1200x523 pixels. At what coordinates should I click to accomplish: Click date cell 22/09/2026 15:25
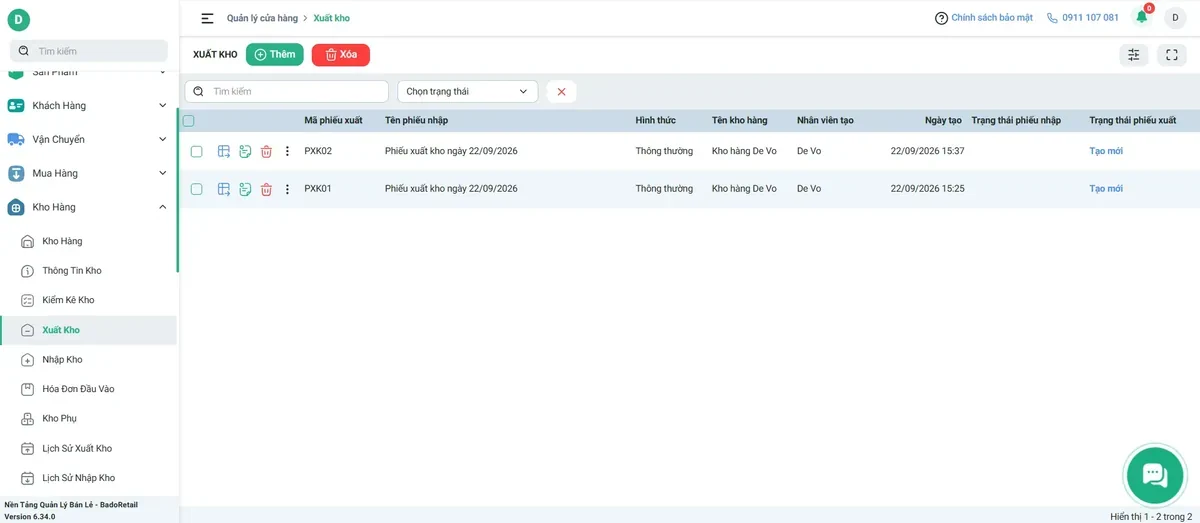pos(927,189)
